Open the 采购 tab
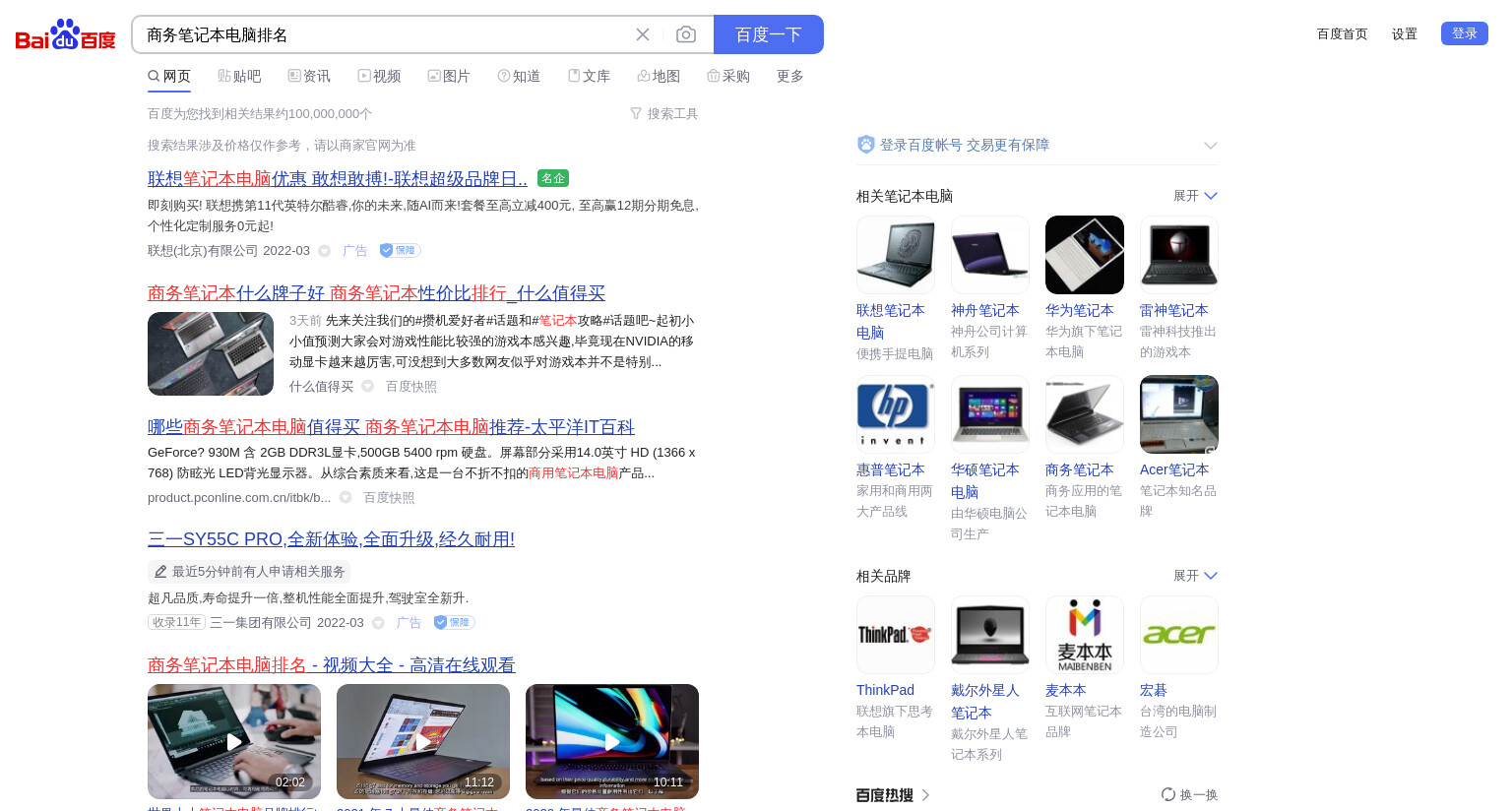 click(x=728, y=76)
